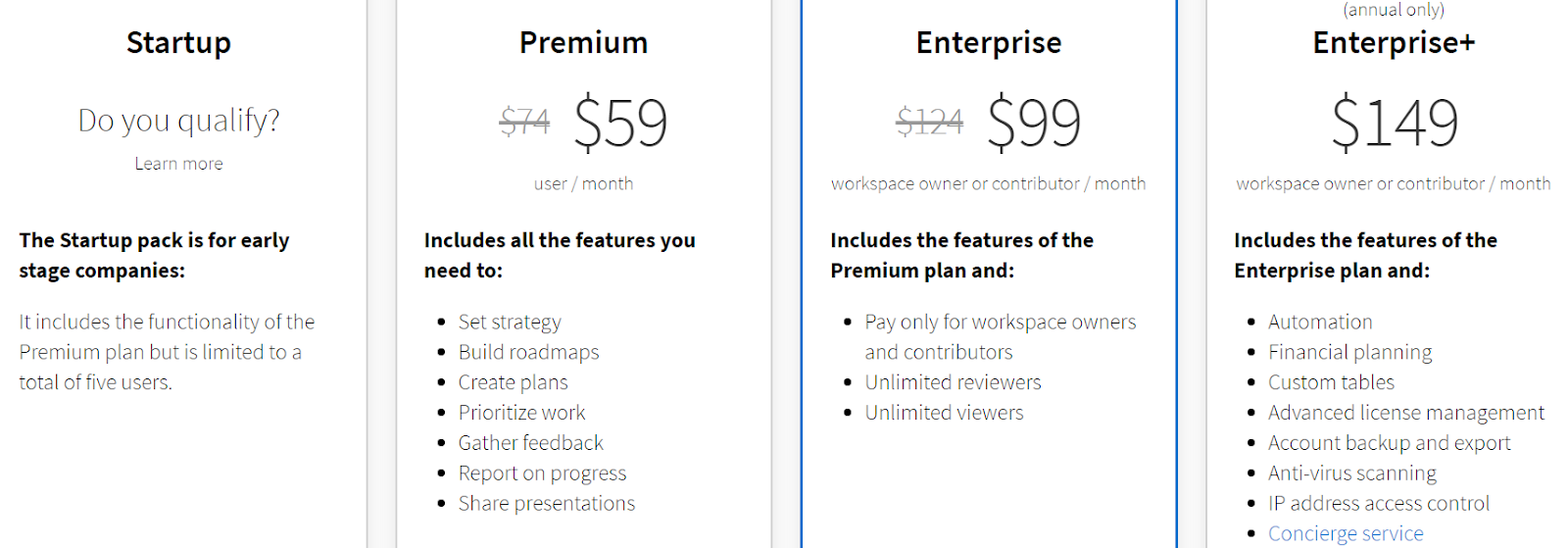The width and height of the screenshot is (1568, 548).
Task: Open the Concierge service link
Action: (x=1345, y=533)
